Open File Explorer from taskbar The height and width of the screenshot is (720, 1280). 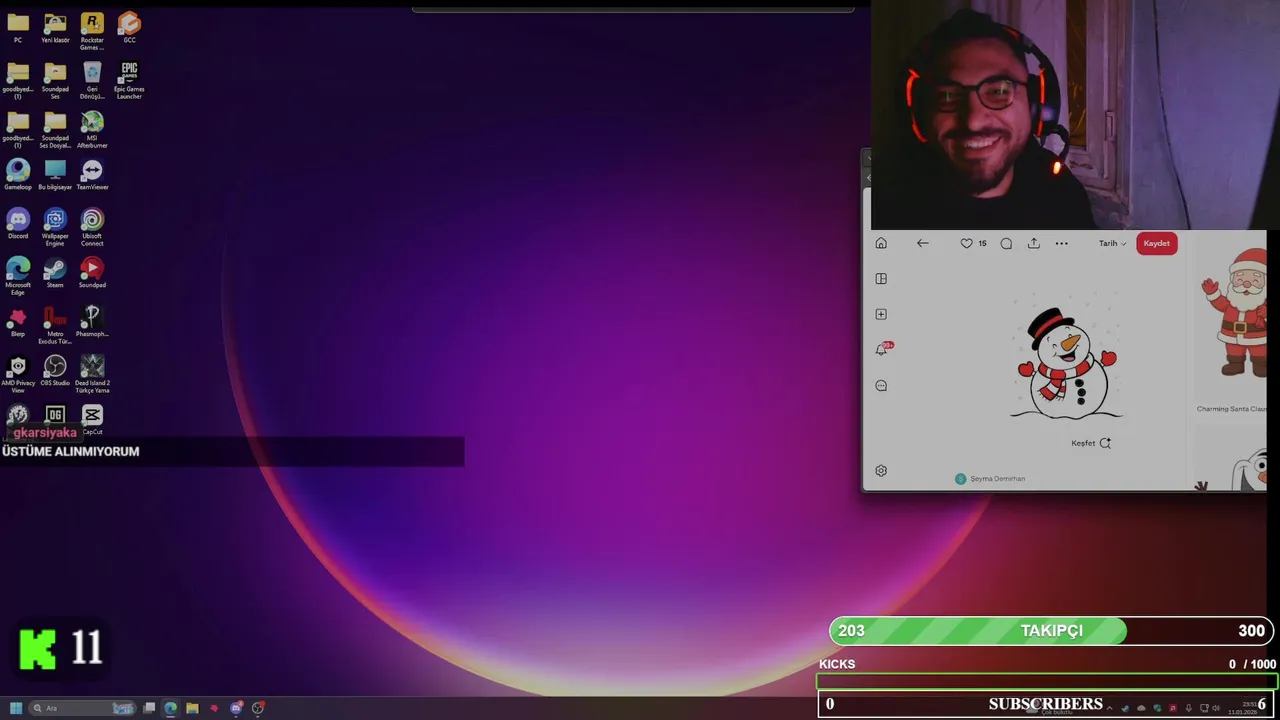coord(192,708)
